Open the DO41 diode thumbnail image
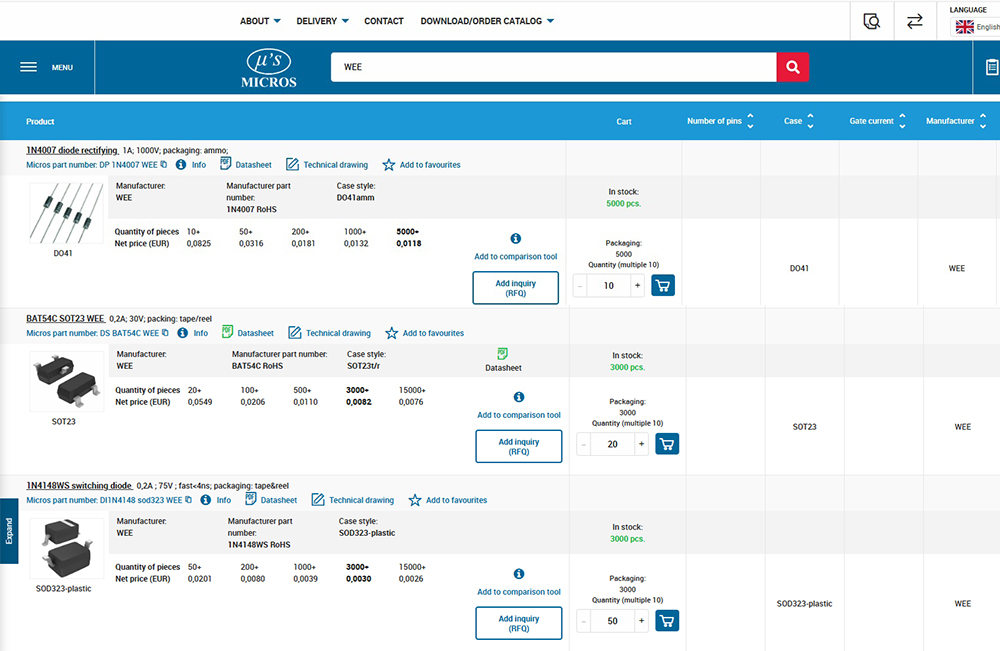The height and width of the screenshot is (651, 1000). pos(66,213)
